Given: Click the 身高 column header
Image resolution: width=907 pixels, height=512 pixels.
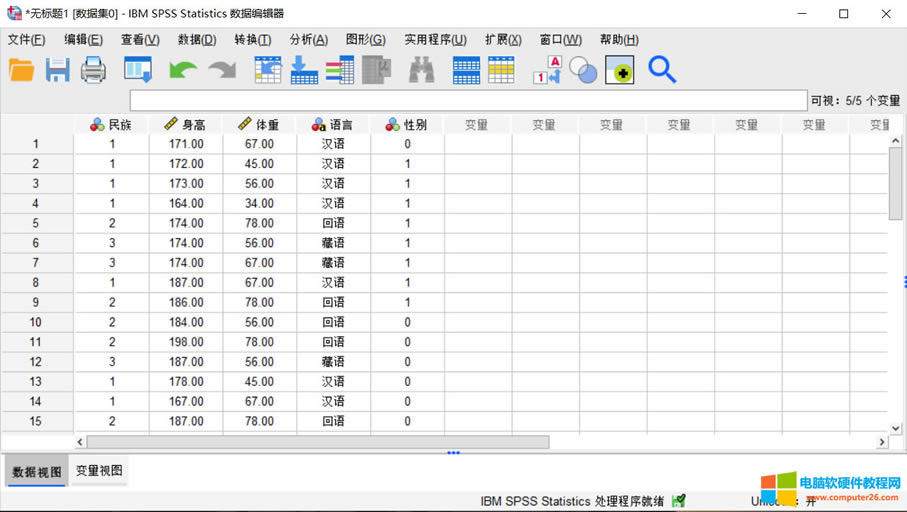Looking at the screenshot, I should [186, 125].
